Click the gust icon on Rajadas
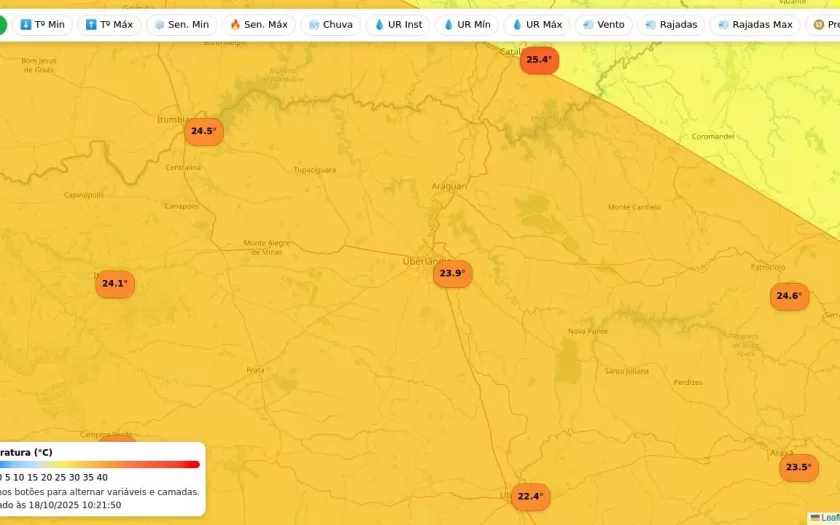Image resolution: width=840 pixels, height=525 pixels. coord(651,25)
